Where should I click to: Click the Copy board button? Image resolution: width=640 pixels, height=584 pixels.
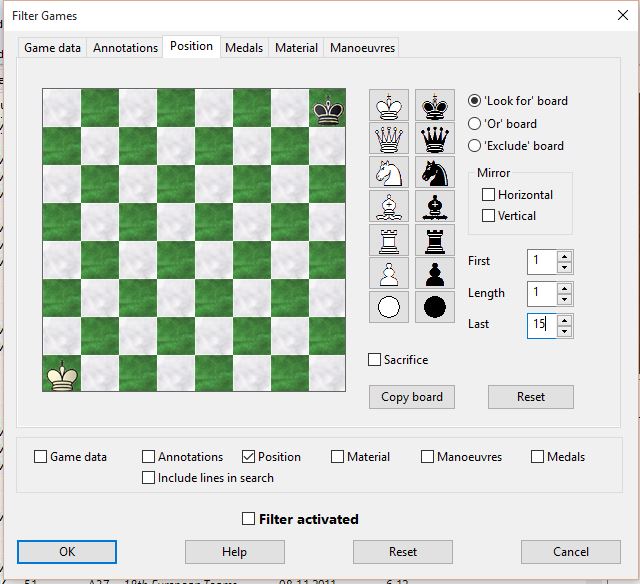pos(412,397)
